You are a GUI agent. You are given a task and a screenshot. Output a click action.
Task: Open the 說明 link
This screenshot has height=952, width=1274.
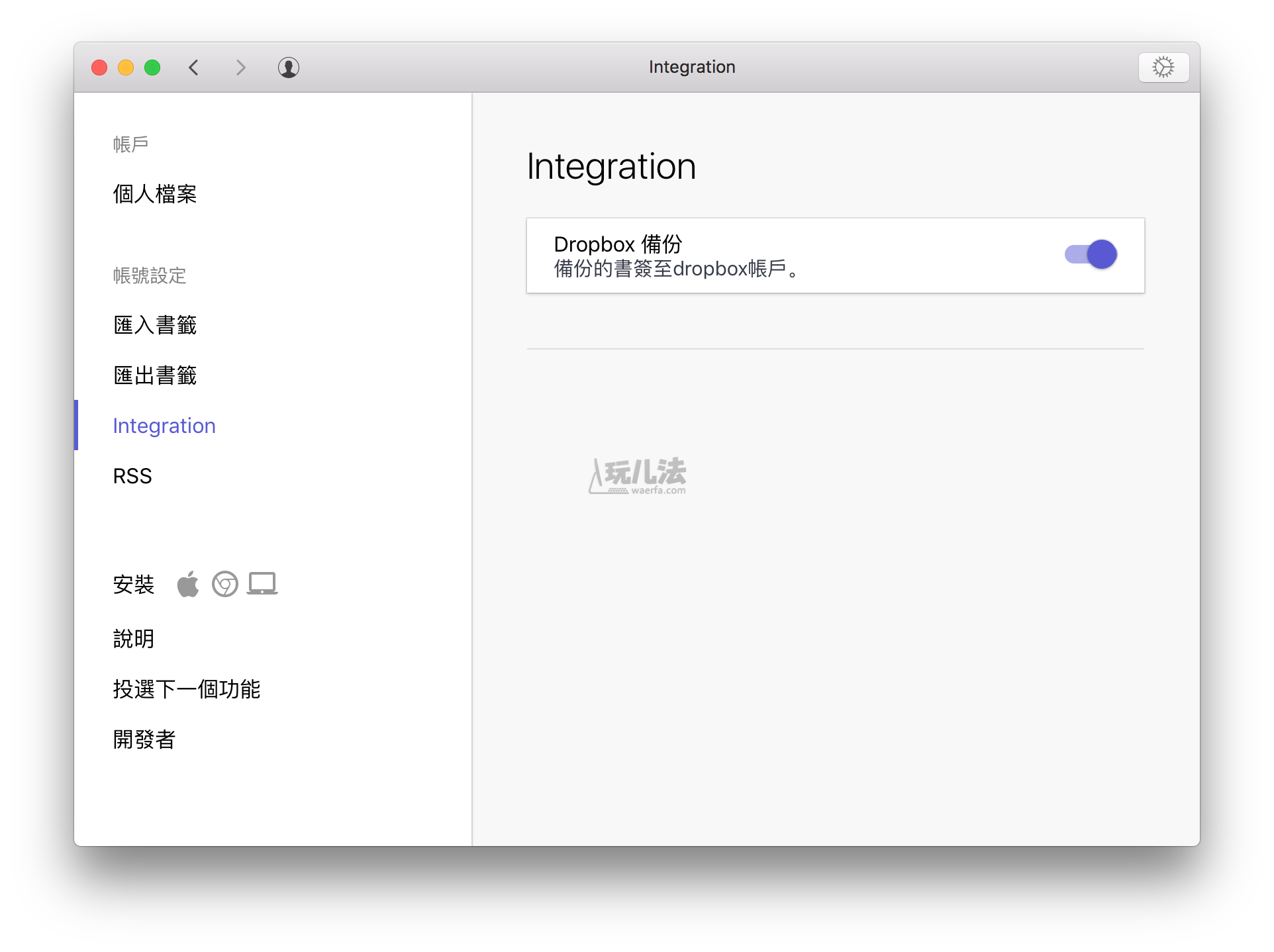point(134,639)
